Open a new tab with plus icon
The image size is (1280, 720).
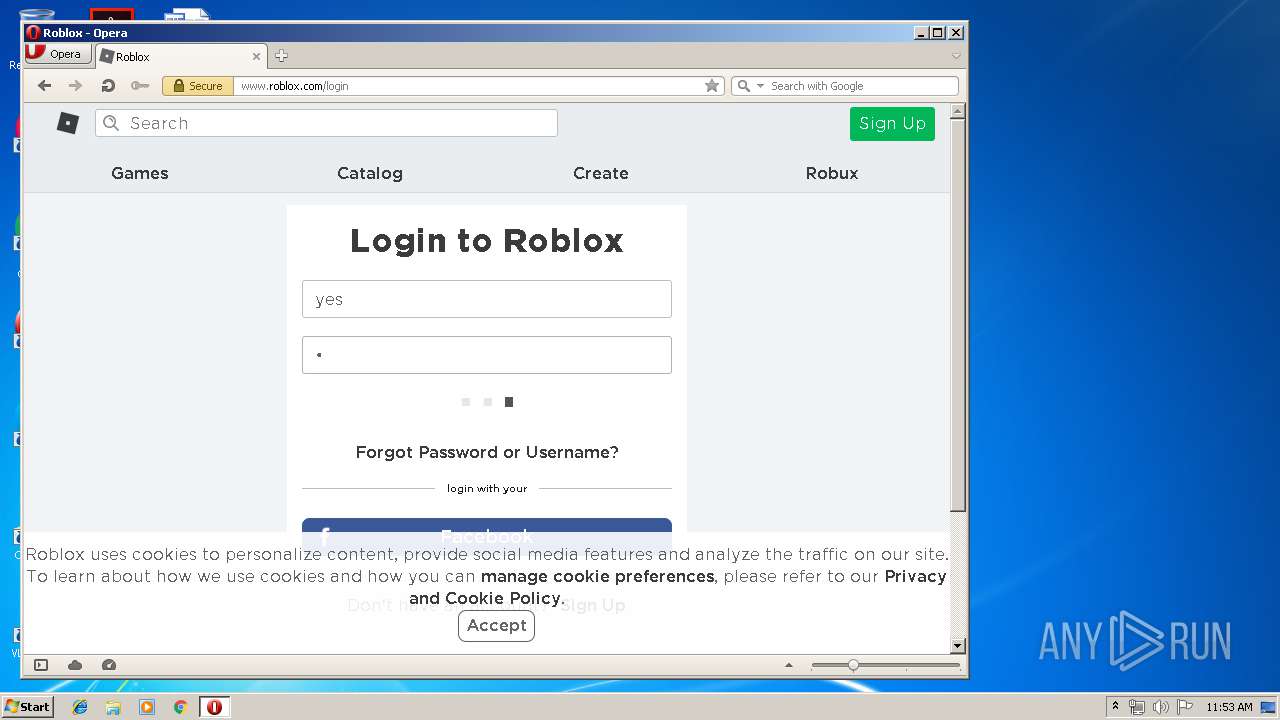click(x=281, y=56)
